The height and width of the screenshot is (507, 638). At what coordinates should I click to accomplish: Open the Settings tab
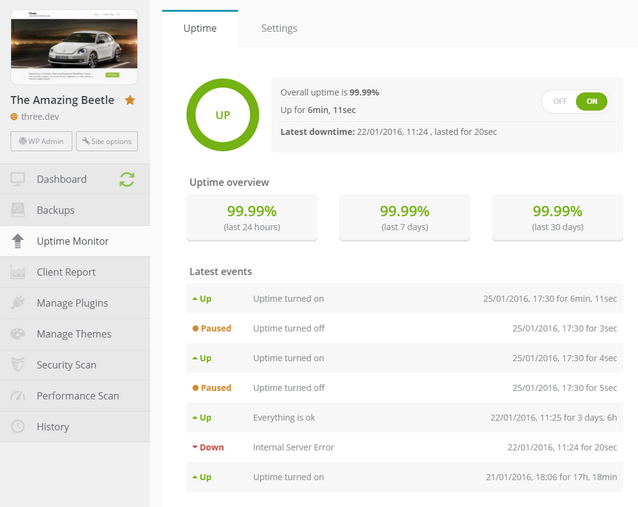[x=279, y=28]
